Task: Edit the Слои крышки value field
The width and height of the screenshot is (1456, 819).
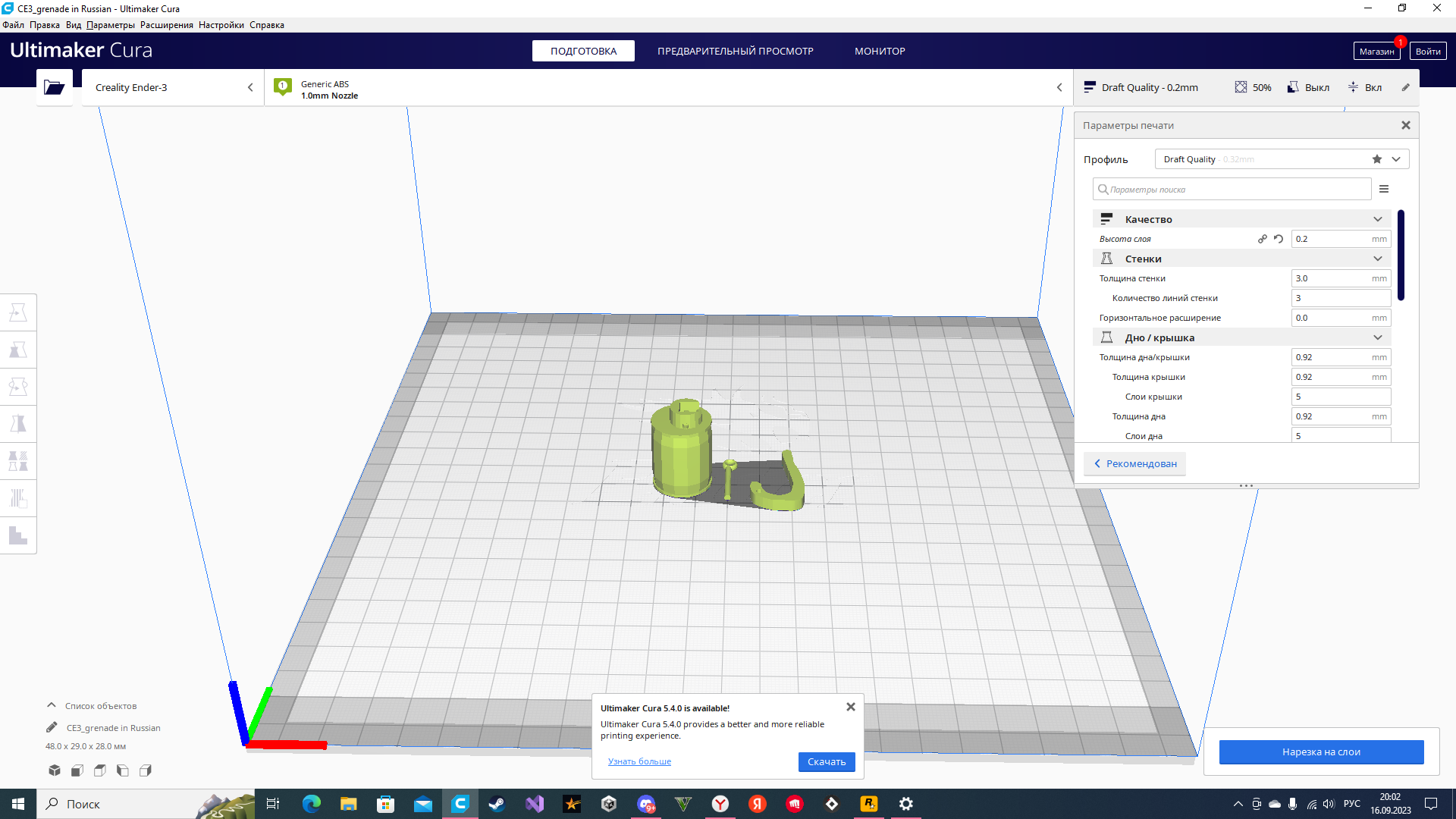Action: tap(1341, 397)
